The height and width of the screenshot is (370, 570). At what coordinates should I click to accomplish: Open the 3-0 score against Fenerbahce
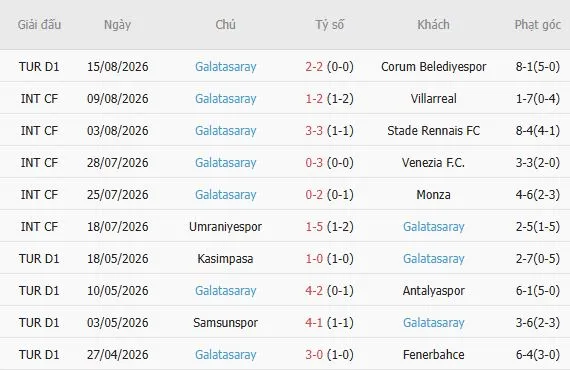tap(314, 355)
